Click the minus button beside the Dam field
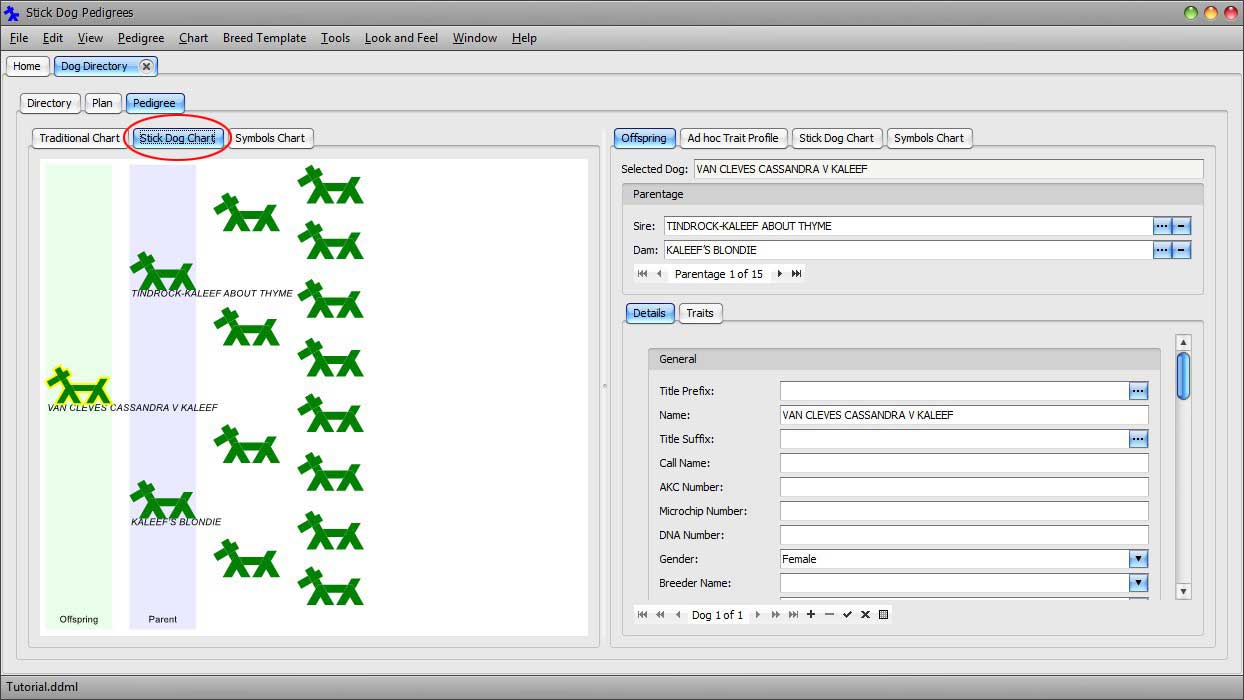The width and height of the screenshot is (1244, 700). (1181, 250)
